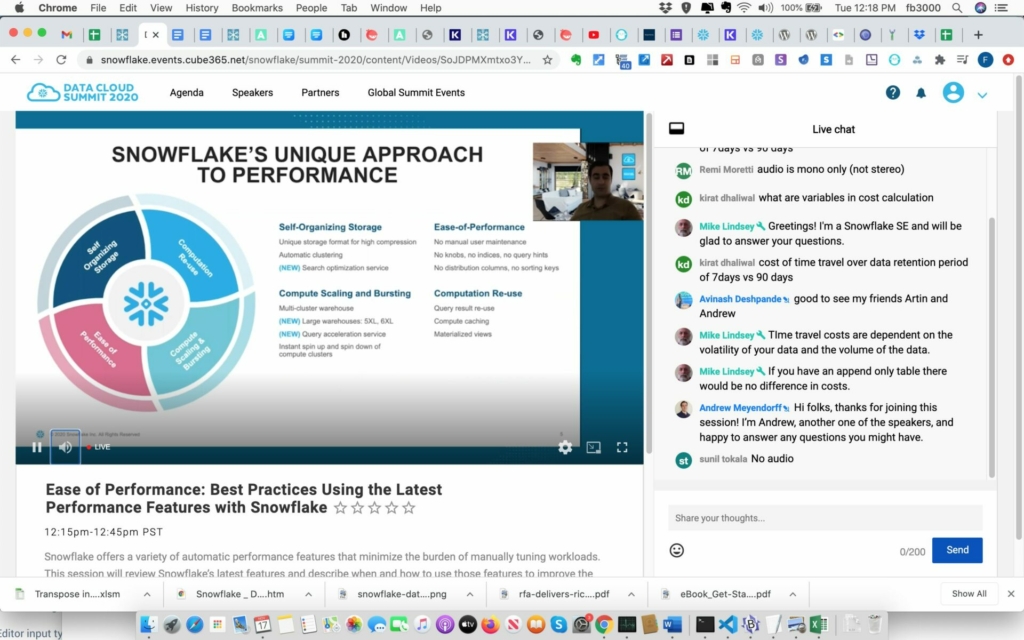Viewport: 1024px width, 640px height.
Task: Open the Agenda navigation tab
Action: [x=187, y=93]
